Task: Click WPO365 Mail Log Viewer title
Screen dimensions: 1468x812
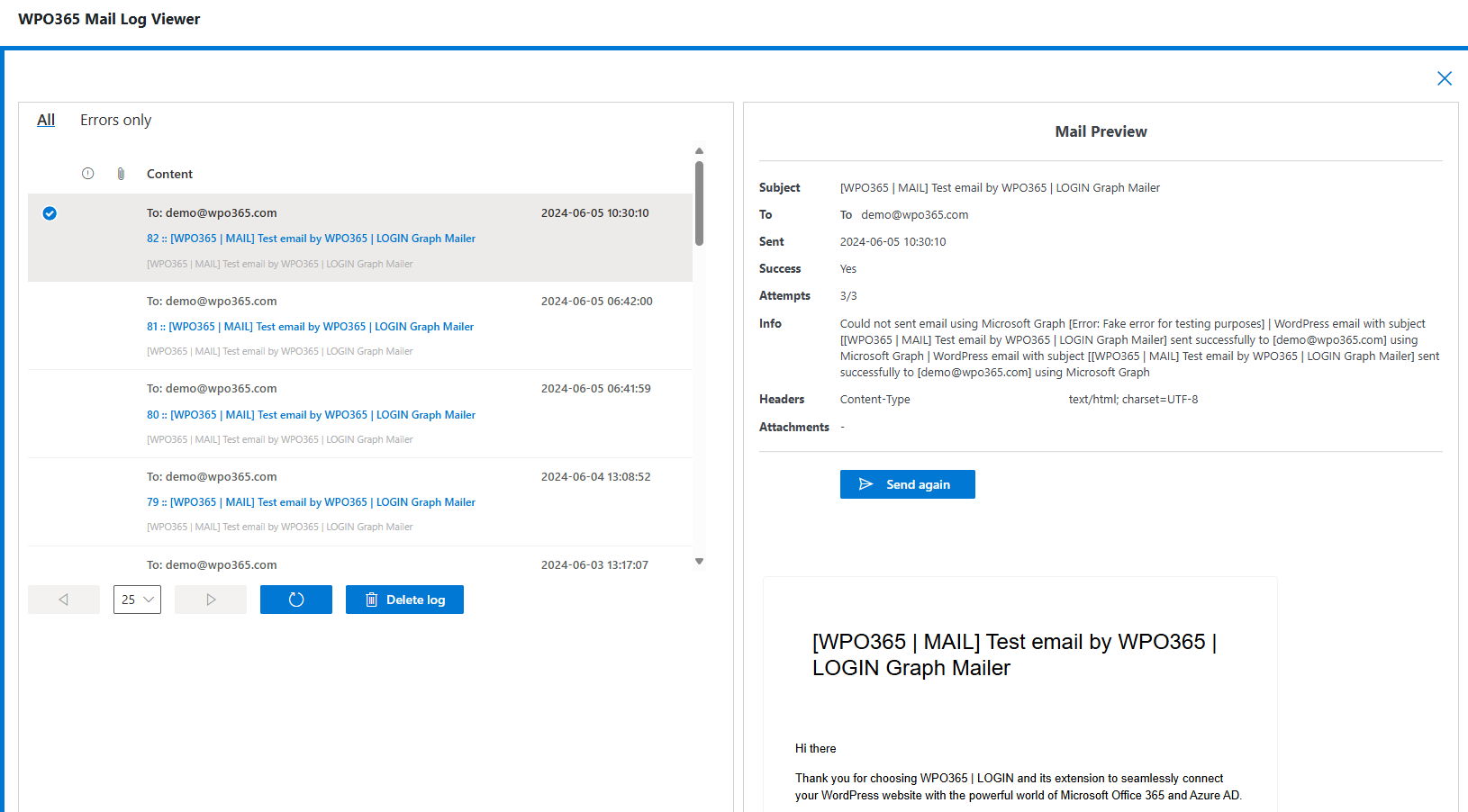Action: tap(109, 19)
